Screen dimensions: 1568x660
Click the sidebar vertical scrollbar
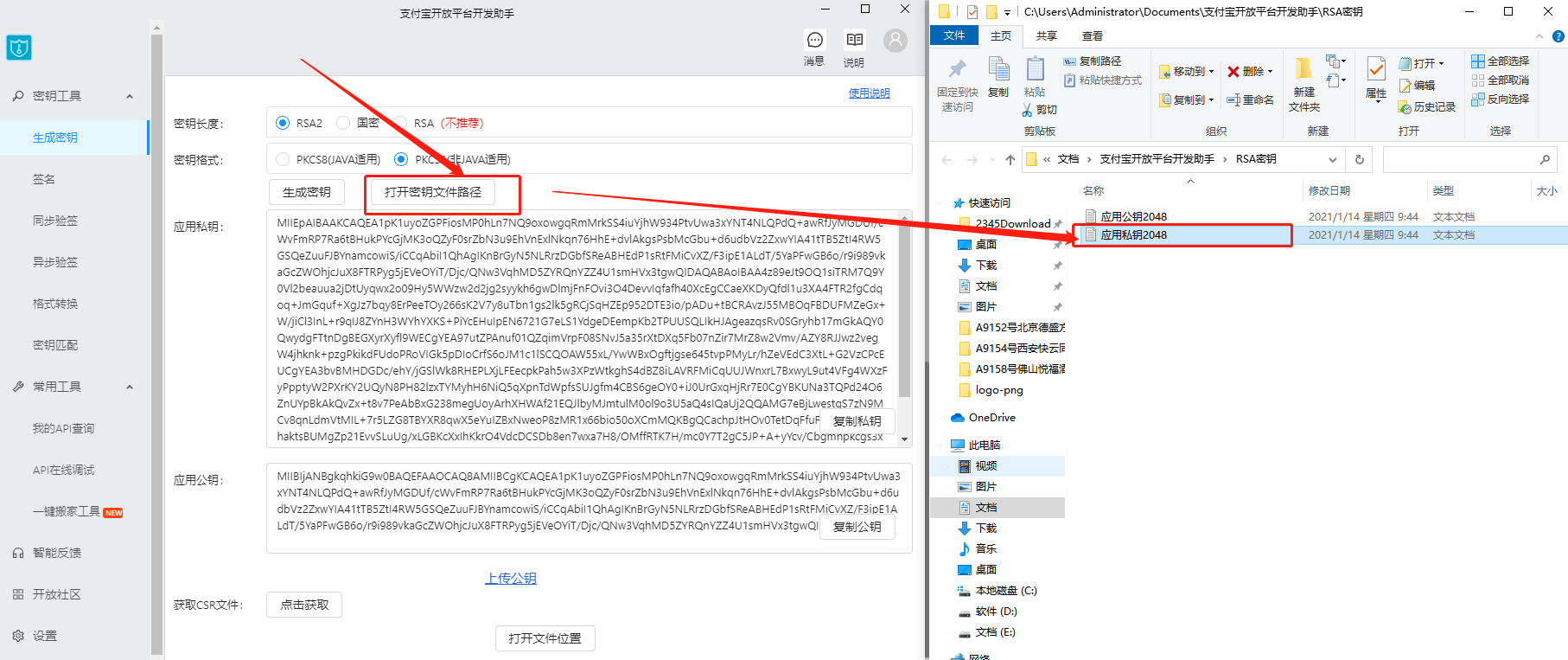tap(156, 343)
